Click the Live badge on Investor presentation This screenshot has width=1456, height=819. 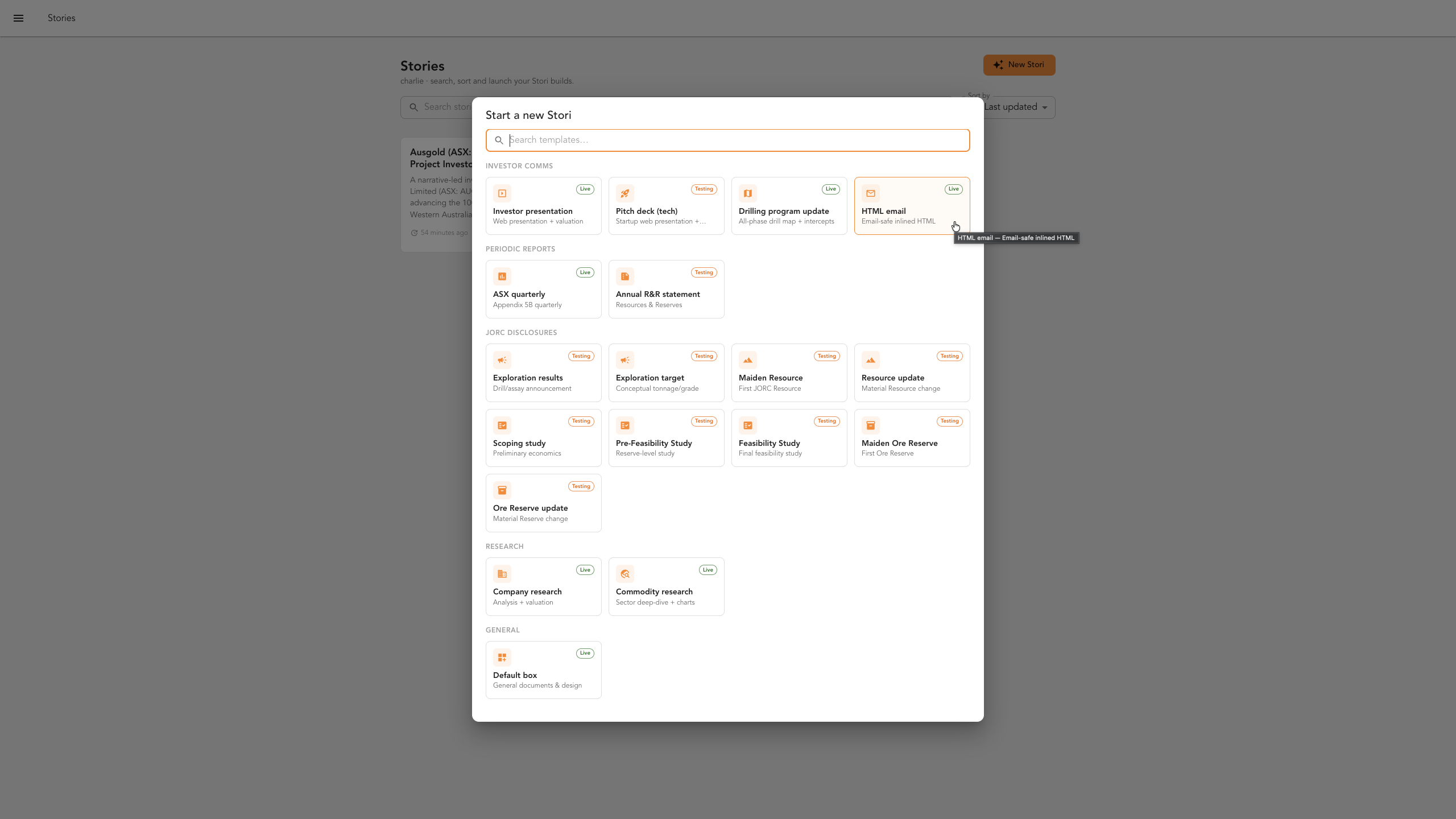(585, 189)
